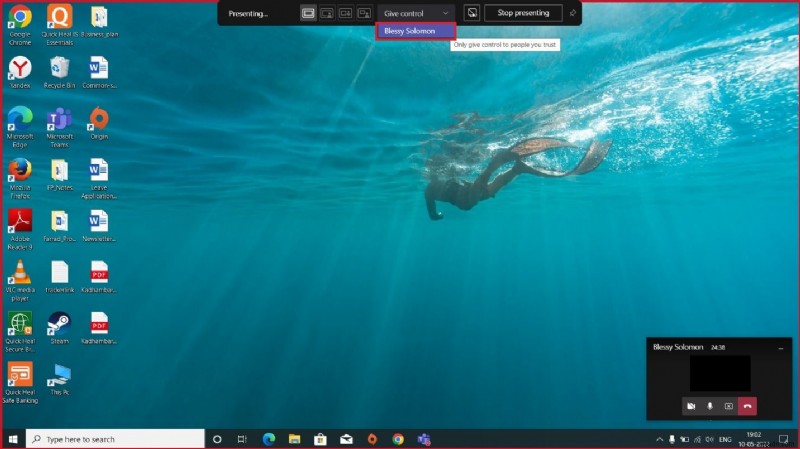Open Origin from the taskbar

point(372,439)
